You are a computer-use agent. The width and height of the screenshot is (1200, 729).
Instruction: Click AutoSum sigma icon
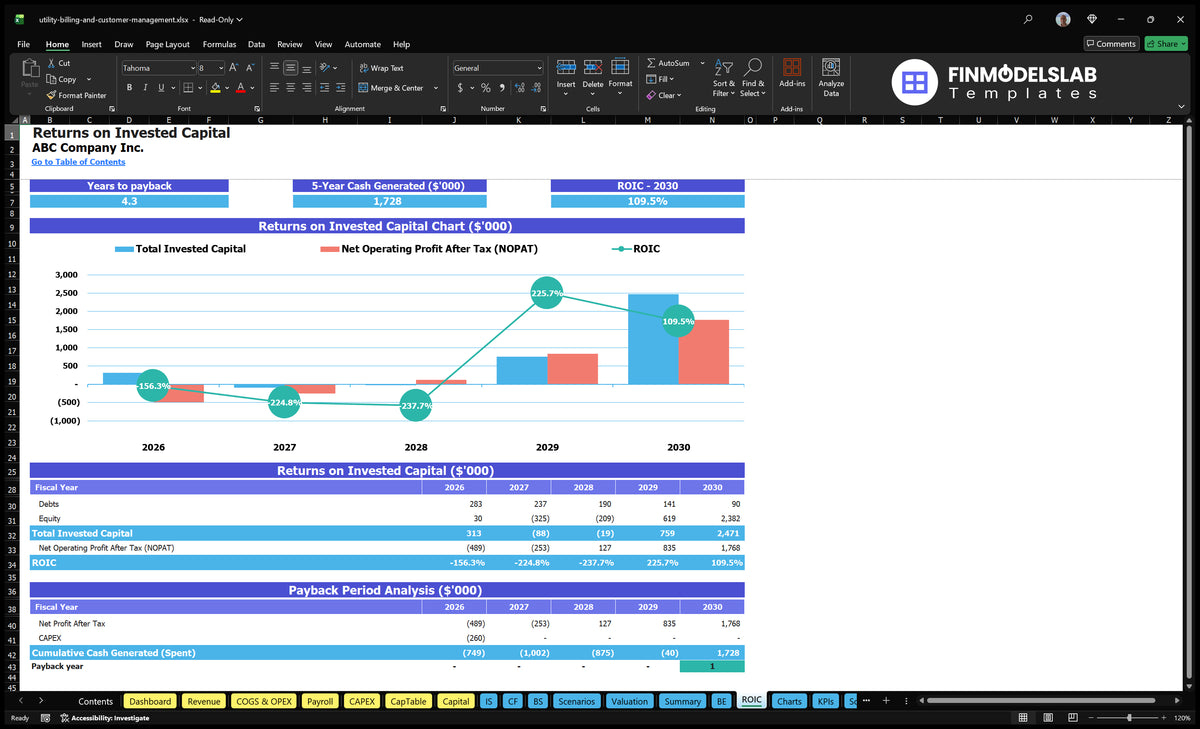click(x=651, y=63)
